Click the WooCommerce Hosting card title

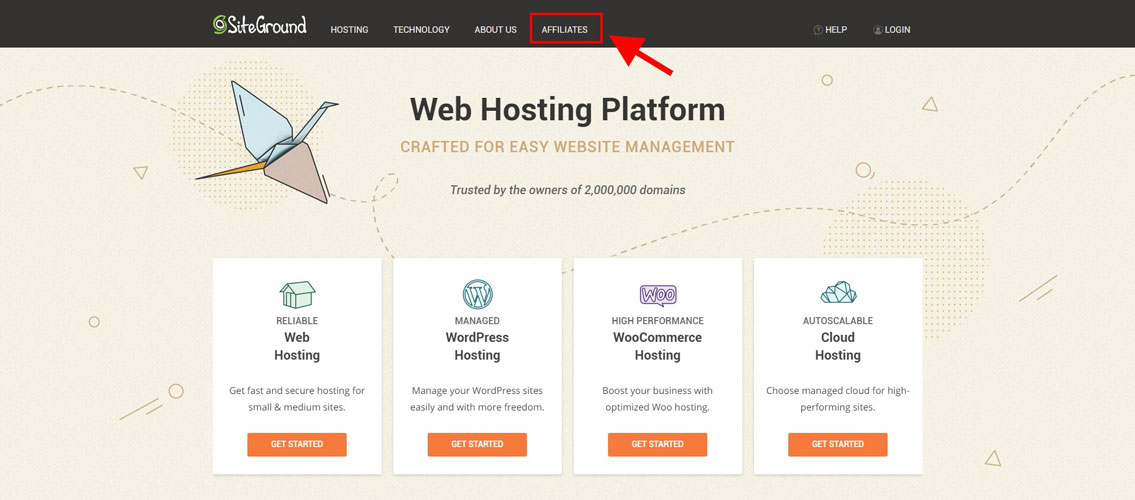pos(657,347)
